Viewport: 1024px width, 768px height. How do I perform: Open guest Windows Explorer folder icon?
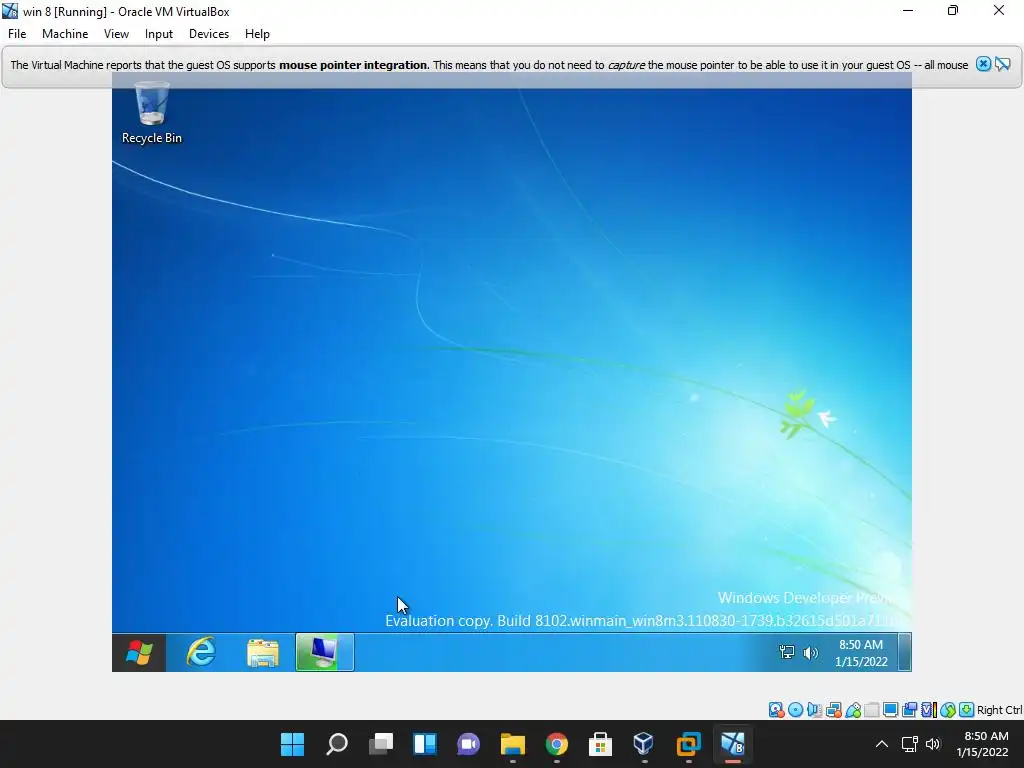point(263,652)
